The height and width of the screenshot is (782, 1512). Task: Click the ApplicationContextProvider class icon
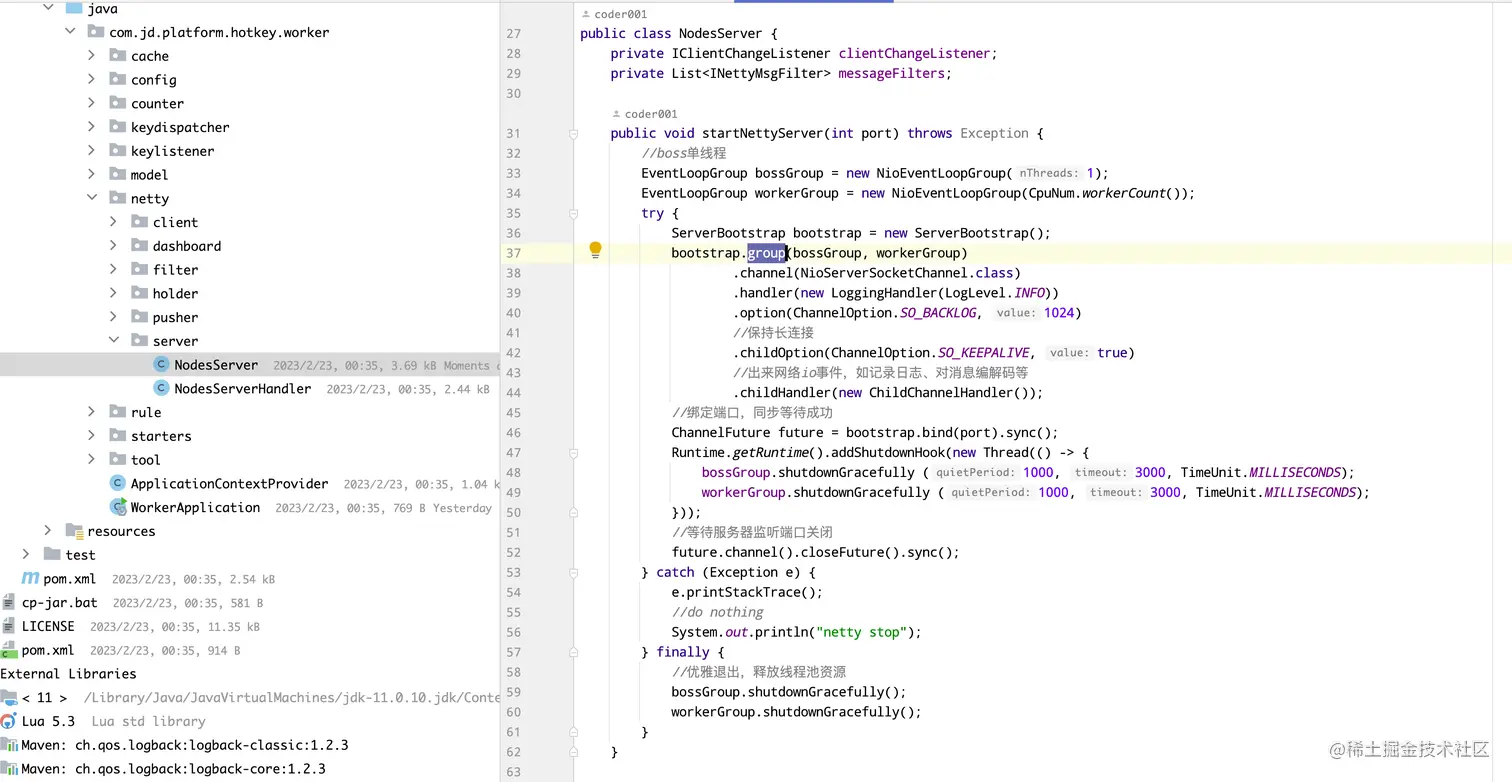coord(118,483)
